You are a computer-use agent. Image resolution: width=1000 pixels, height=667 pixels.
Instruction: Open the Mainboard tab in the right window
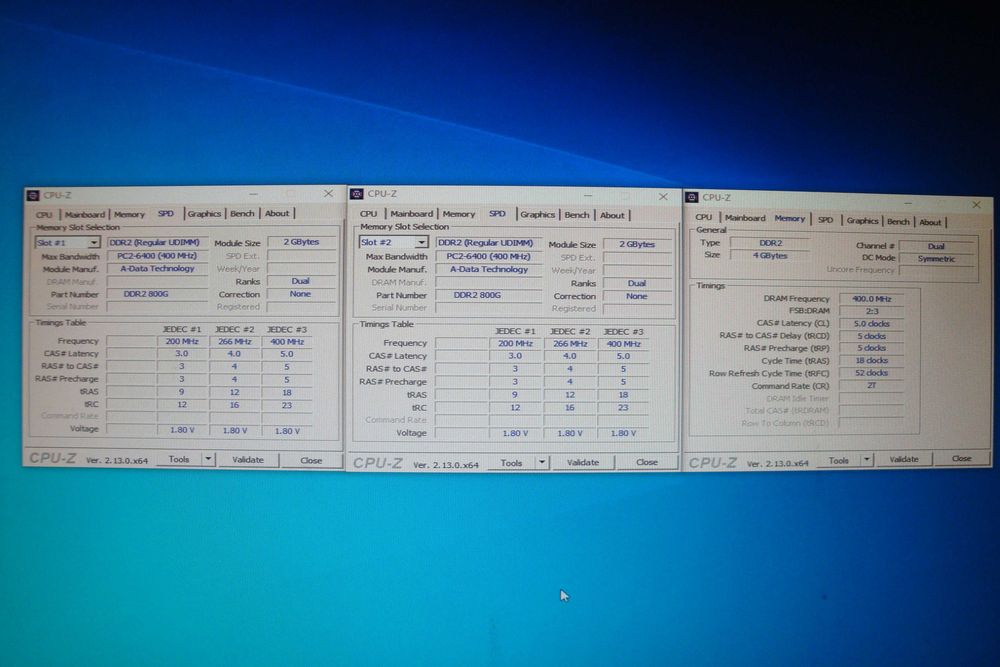[745, 218]
